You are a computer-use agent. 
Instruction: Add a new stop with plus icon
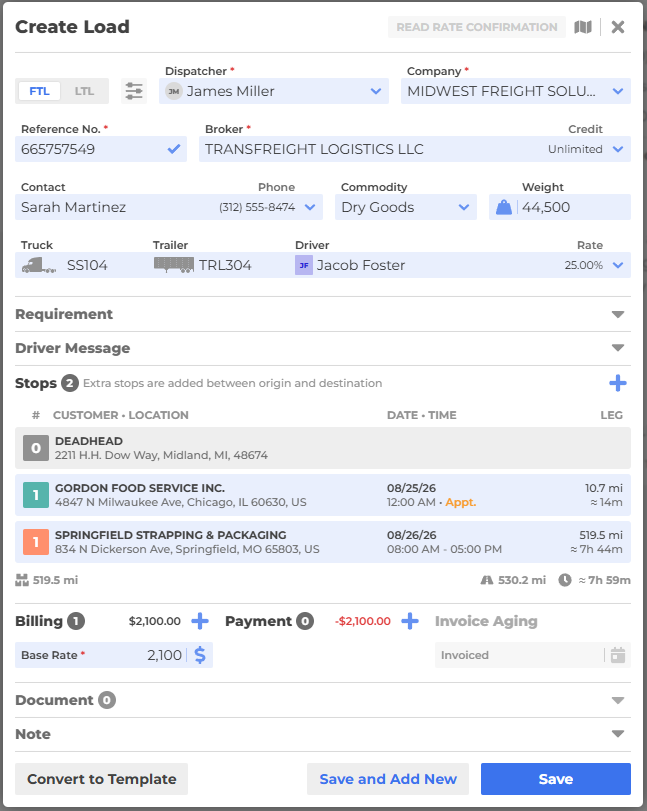(x=618, y=383)
